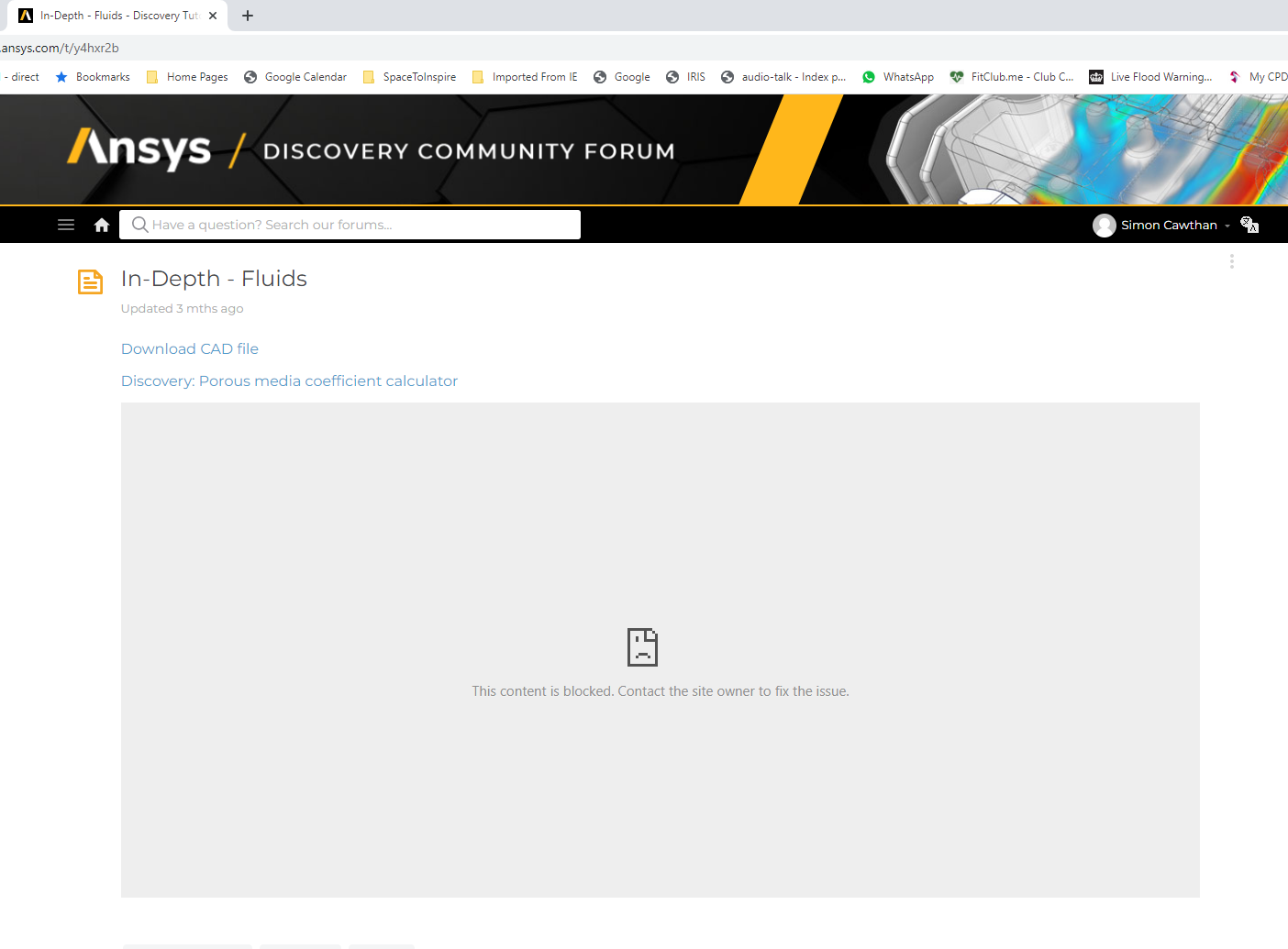Open the Imported From IE folder

coord(525,77)
